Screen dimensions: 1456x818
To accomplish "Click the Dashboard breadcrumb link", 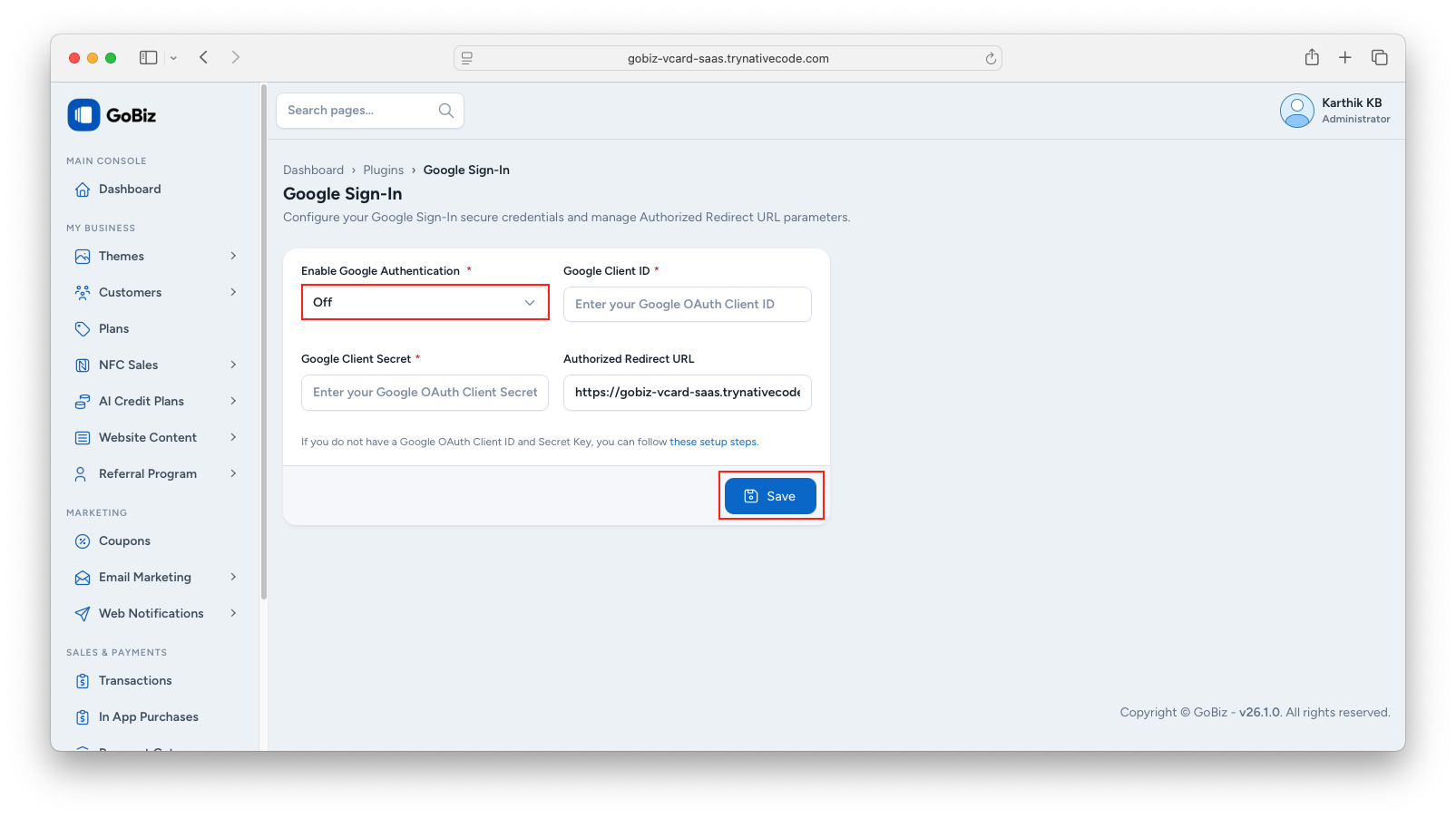I will [313, 170].
